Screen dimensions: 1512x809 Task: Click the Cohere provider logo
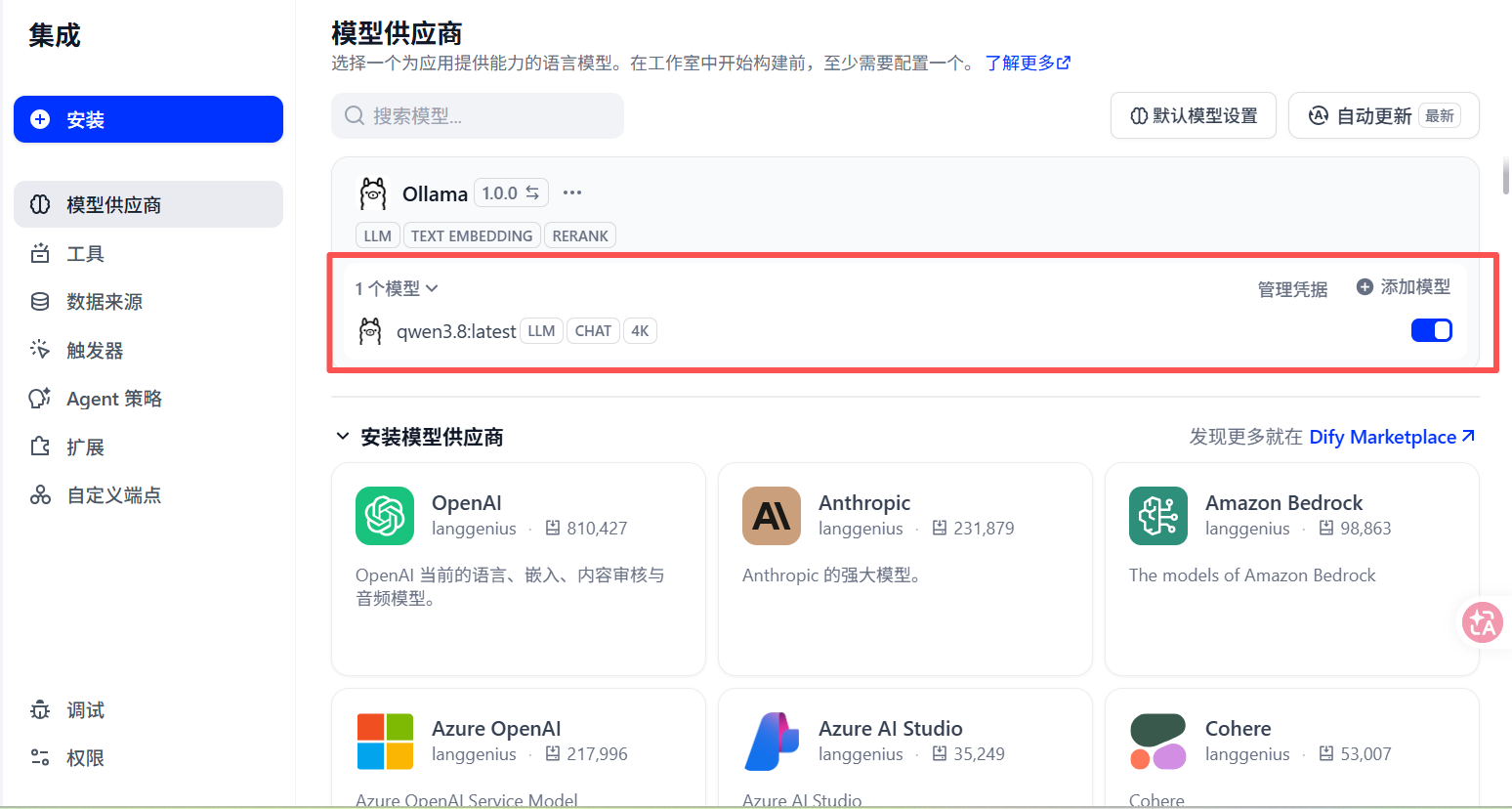click(x=1158, y=741)
